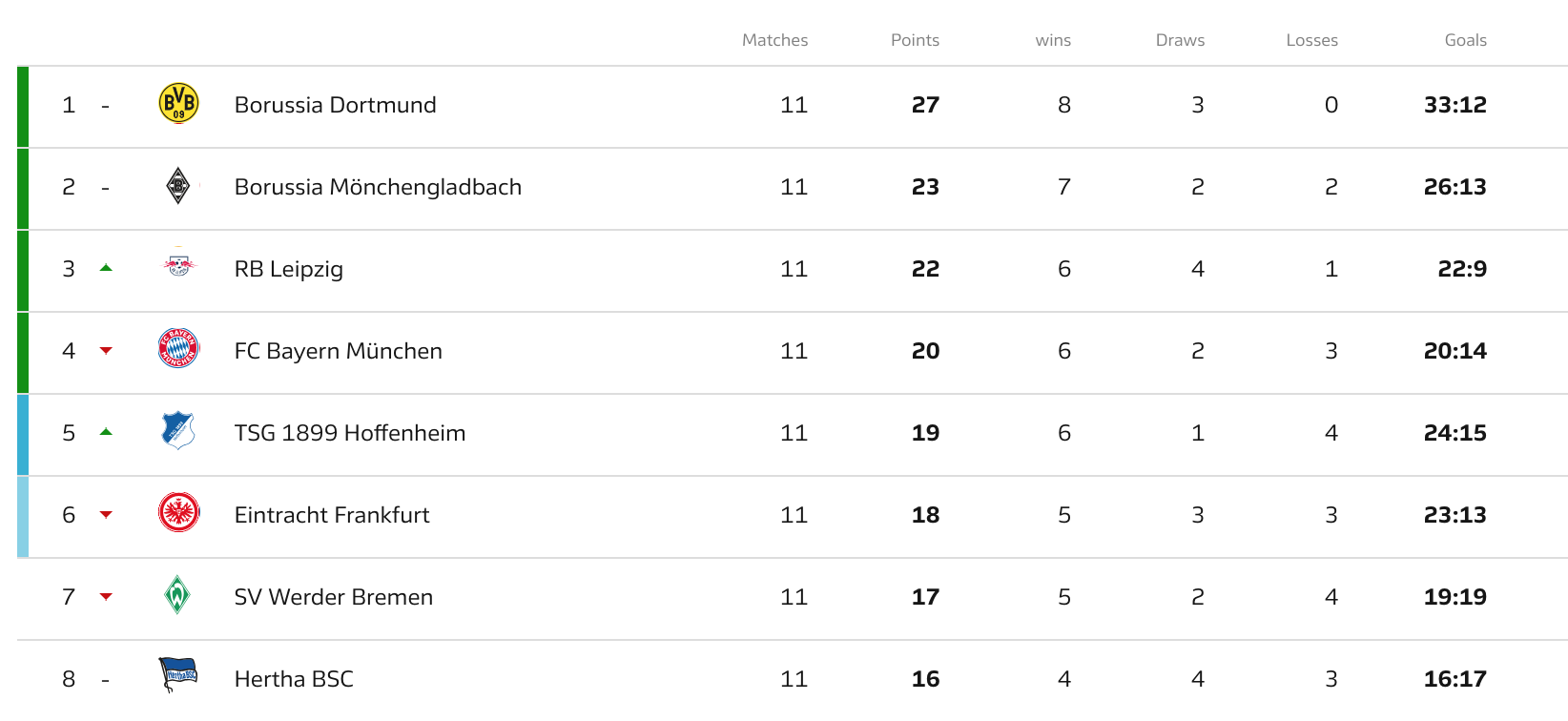Viewport: 1568px width, 721px height.
Task: Open the Borussia Dortmund team link
Action: tap(335, 105)
